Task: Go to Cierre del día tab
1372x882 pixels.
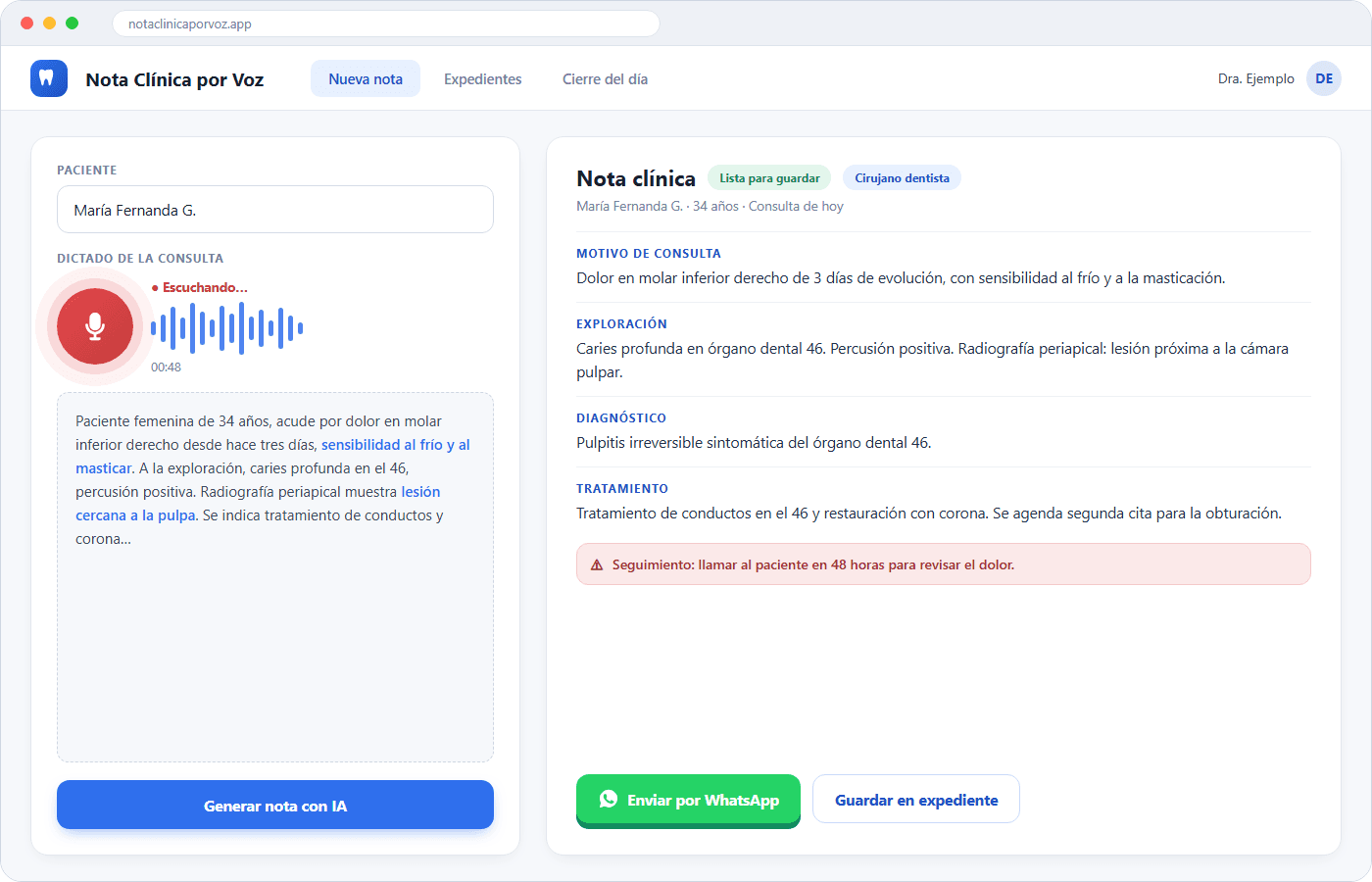Action: point(605,78)
